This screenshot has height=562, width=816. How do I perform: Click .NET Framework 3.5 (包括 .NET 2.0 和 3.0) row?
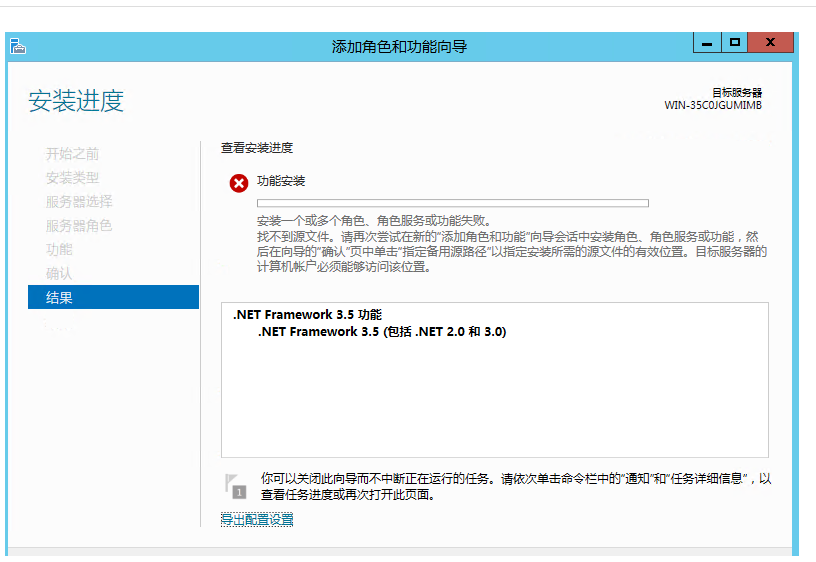pos(382,331)
